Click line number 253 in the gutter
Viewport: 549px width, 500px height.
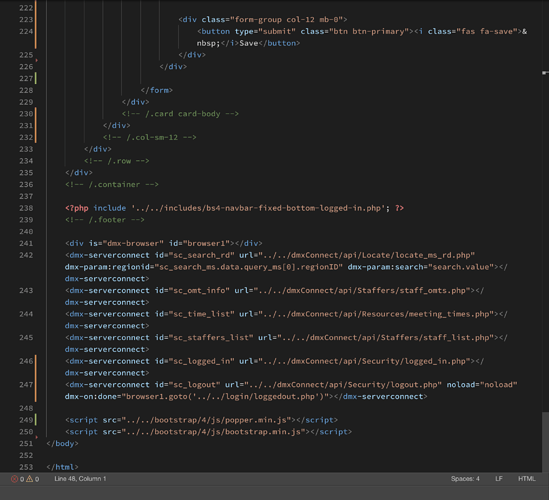coord(26,467)
